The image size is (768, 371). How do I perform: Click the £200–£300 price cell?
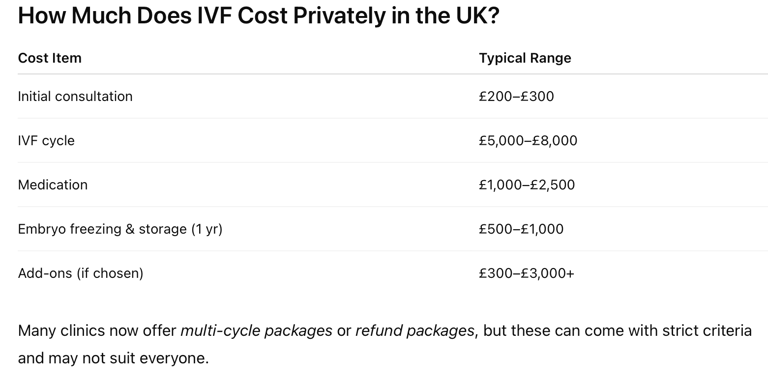tap(516, 96)
